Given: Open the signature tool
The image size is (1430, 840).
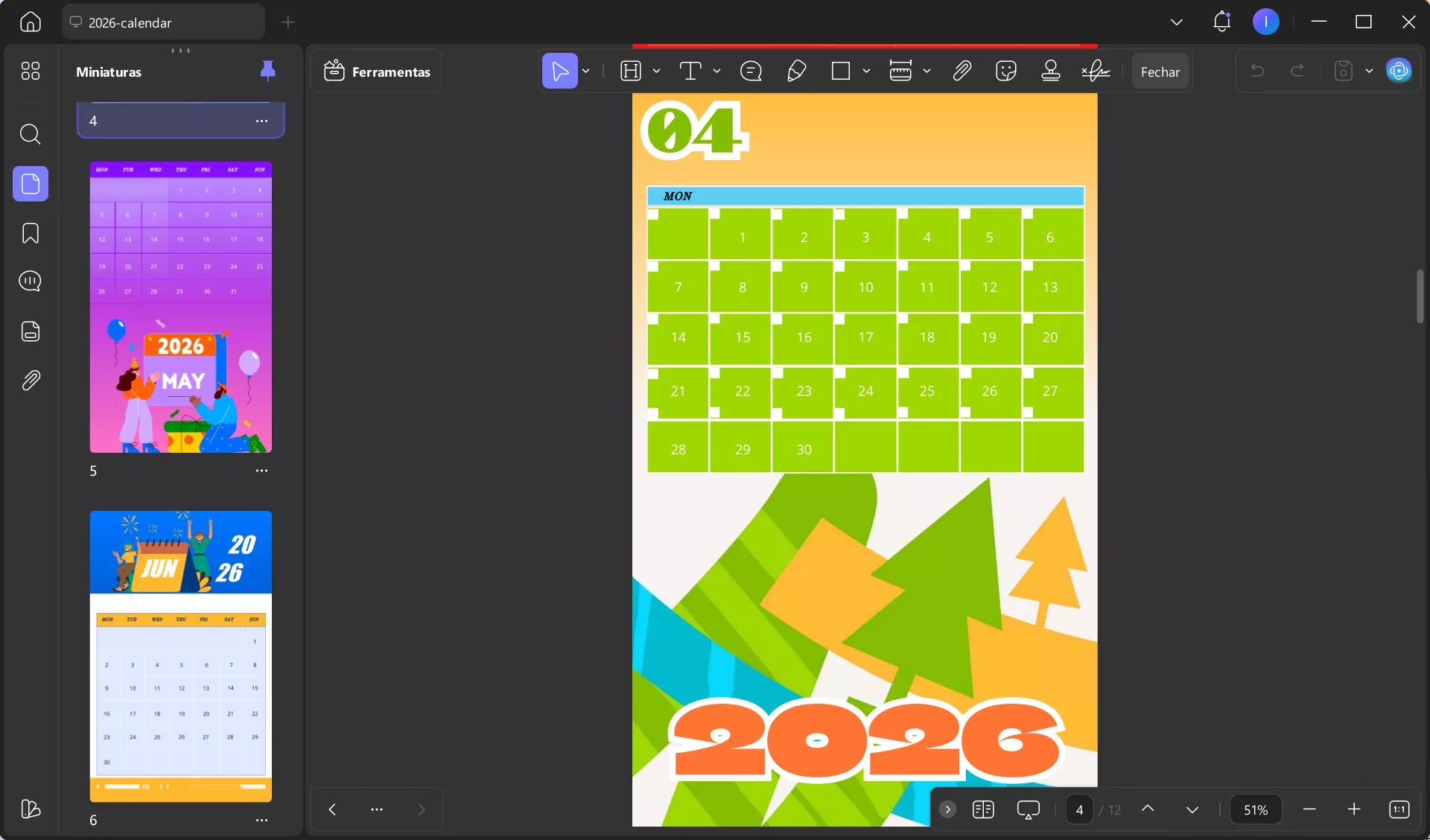Looking at the screenshot, I should [1095, 71].
